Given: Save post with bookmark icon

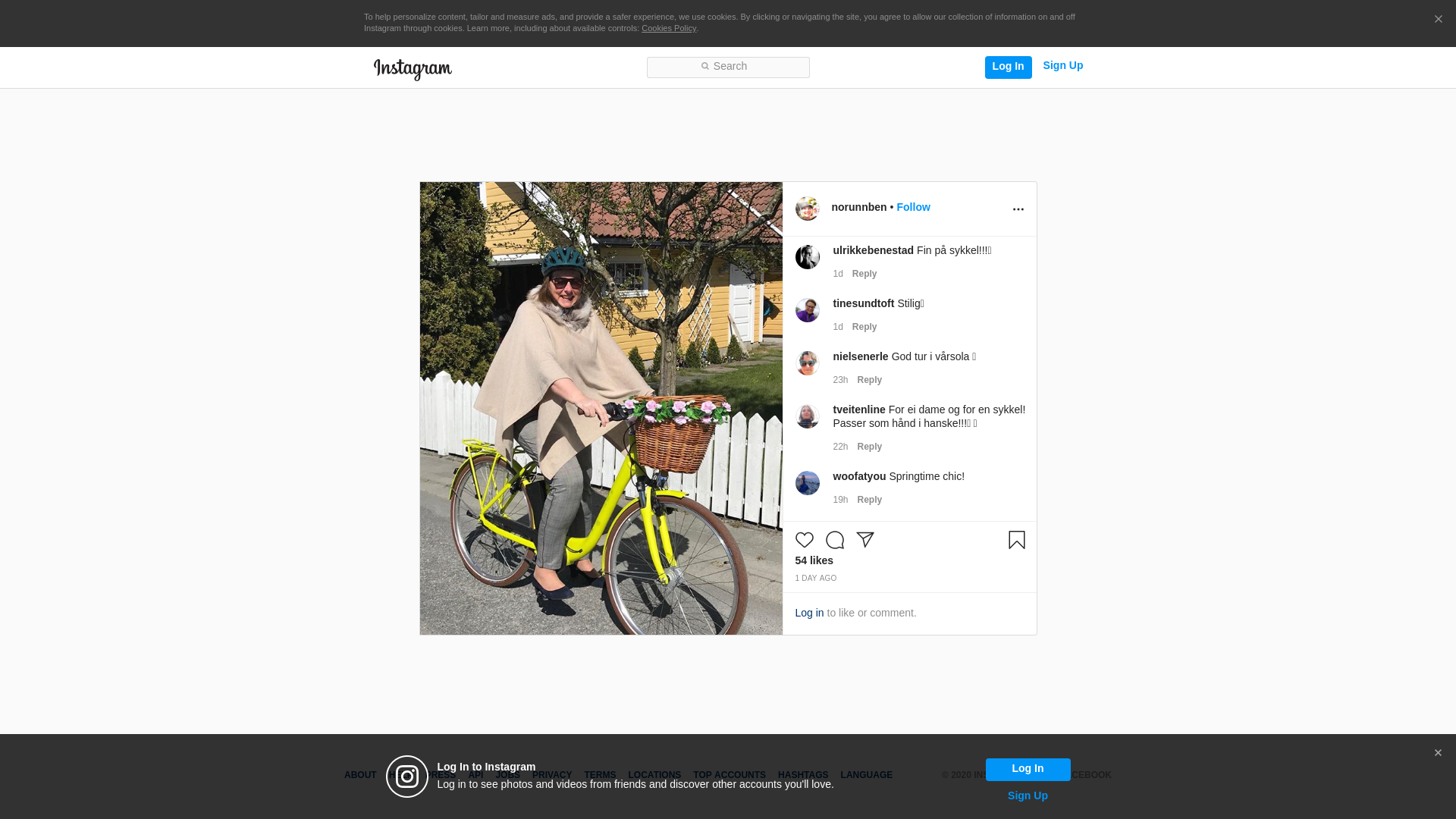Looking at the screenshot, I should (1017, 540).
